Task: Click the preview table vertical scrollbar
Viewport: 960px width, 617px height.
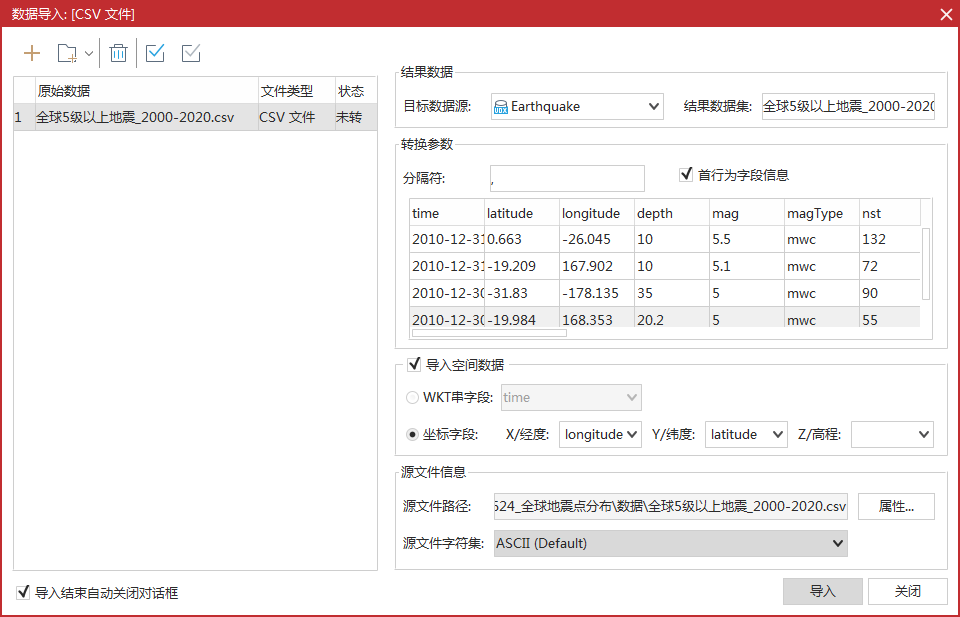Action: click(926, 263)
